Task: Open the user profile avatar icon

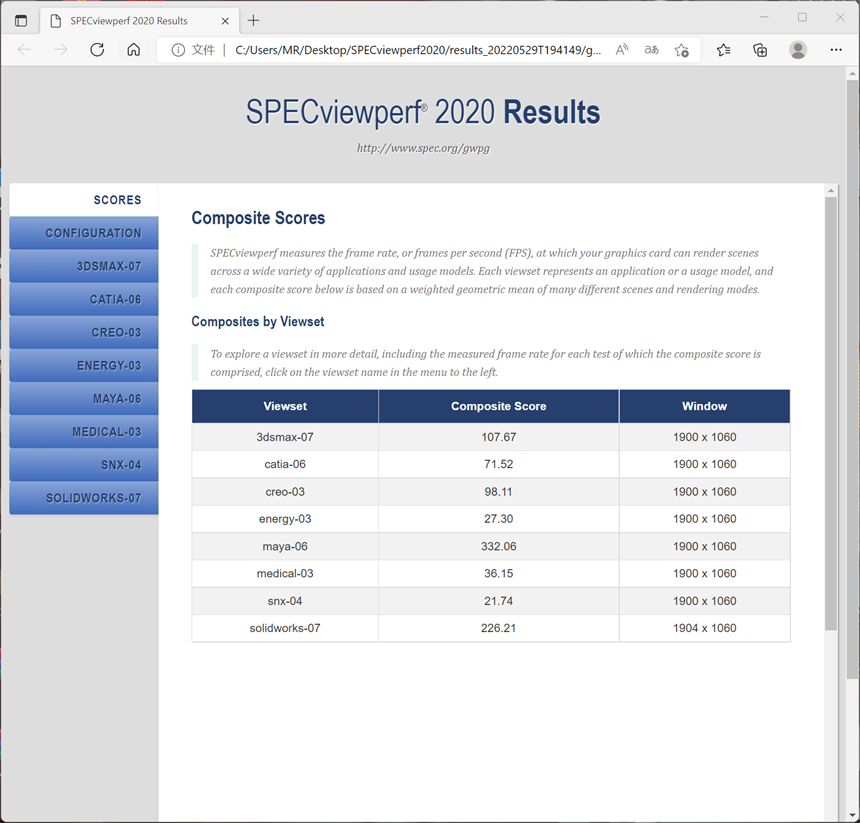Action: coord(797,50)
